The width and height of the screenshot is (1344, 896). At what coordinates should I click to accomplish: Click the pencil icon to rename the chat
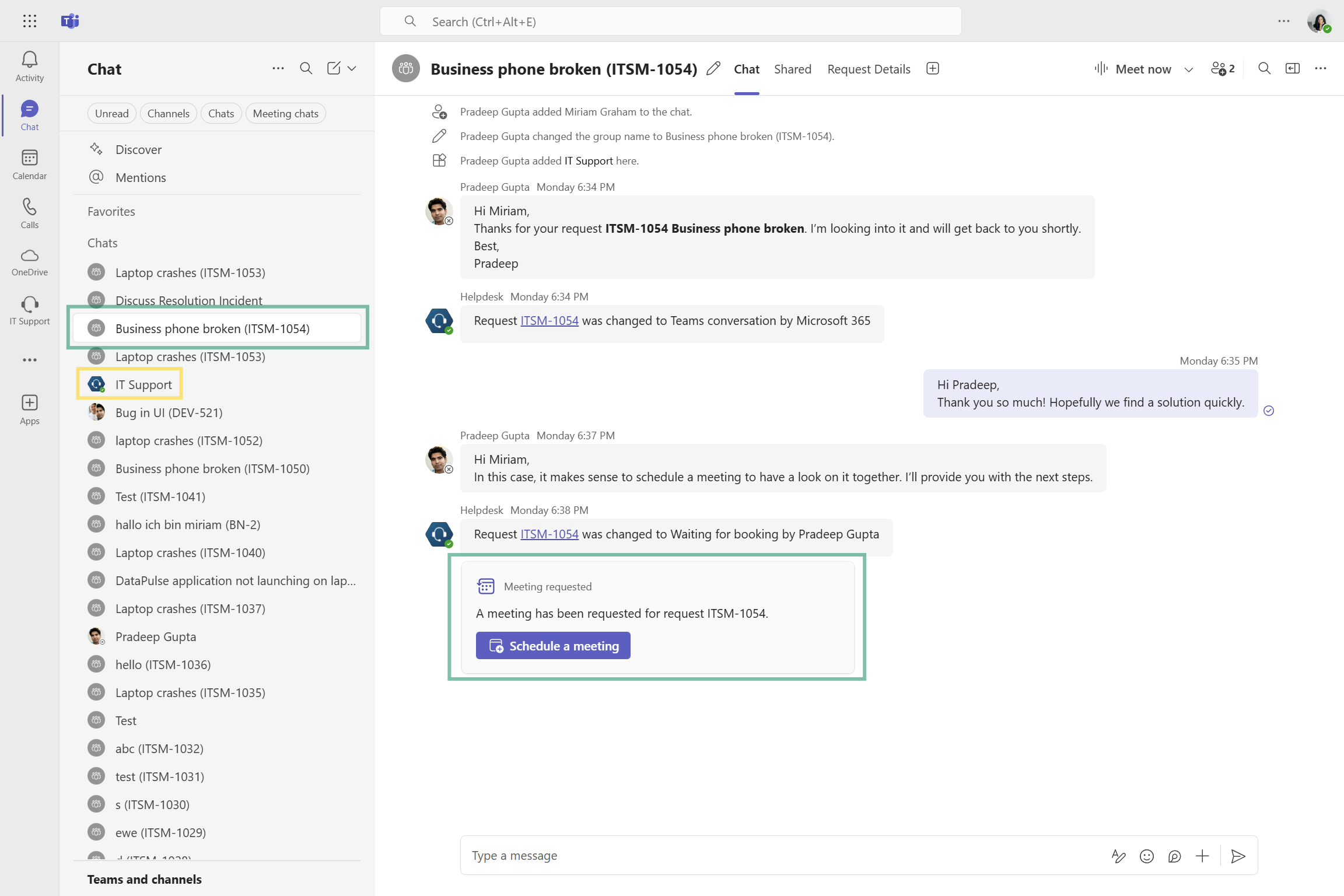(x=713, y=69)
